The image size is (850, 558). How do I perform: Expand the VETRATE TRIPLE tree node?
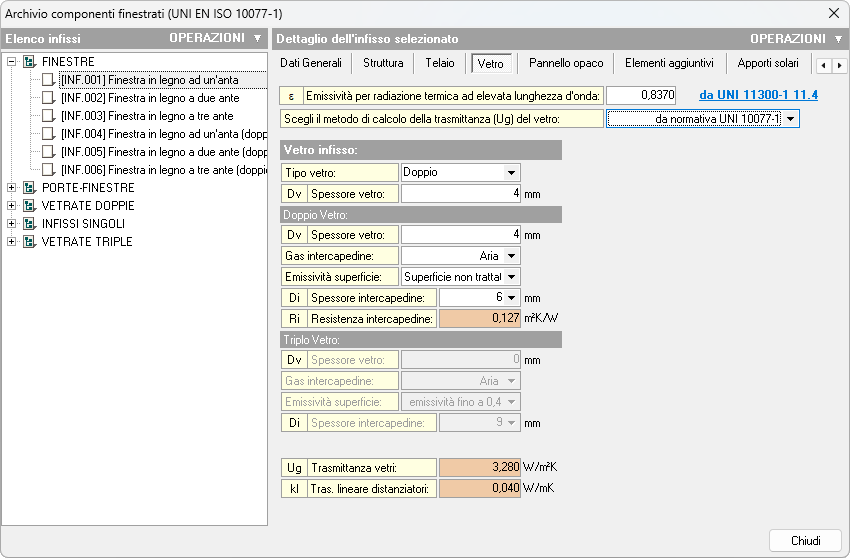point(12,242)
